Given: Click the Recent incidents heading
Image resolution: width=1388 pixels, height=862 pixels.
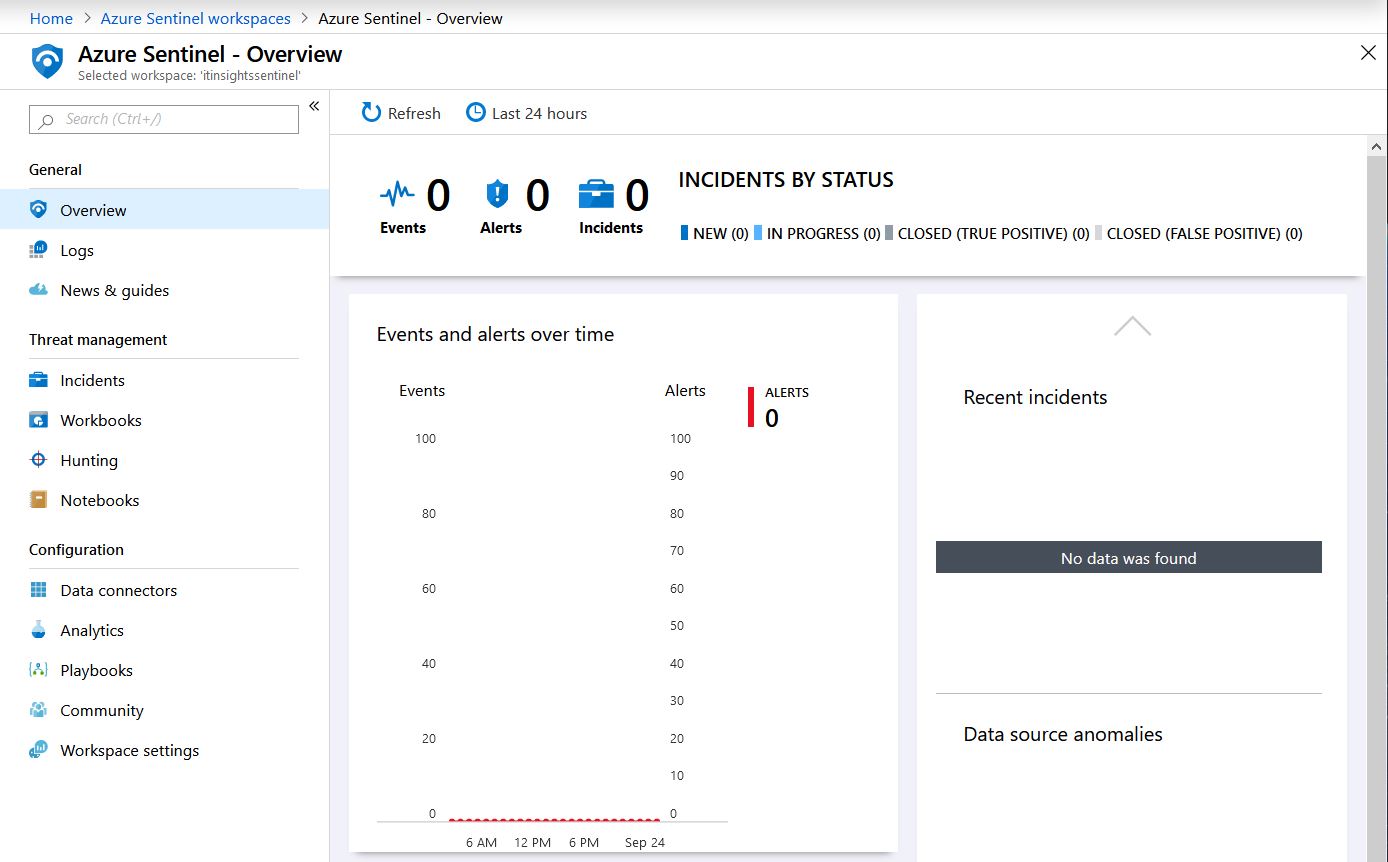Looking at the screenshot, I should (x=1035, y=397).
